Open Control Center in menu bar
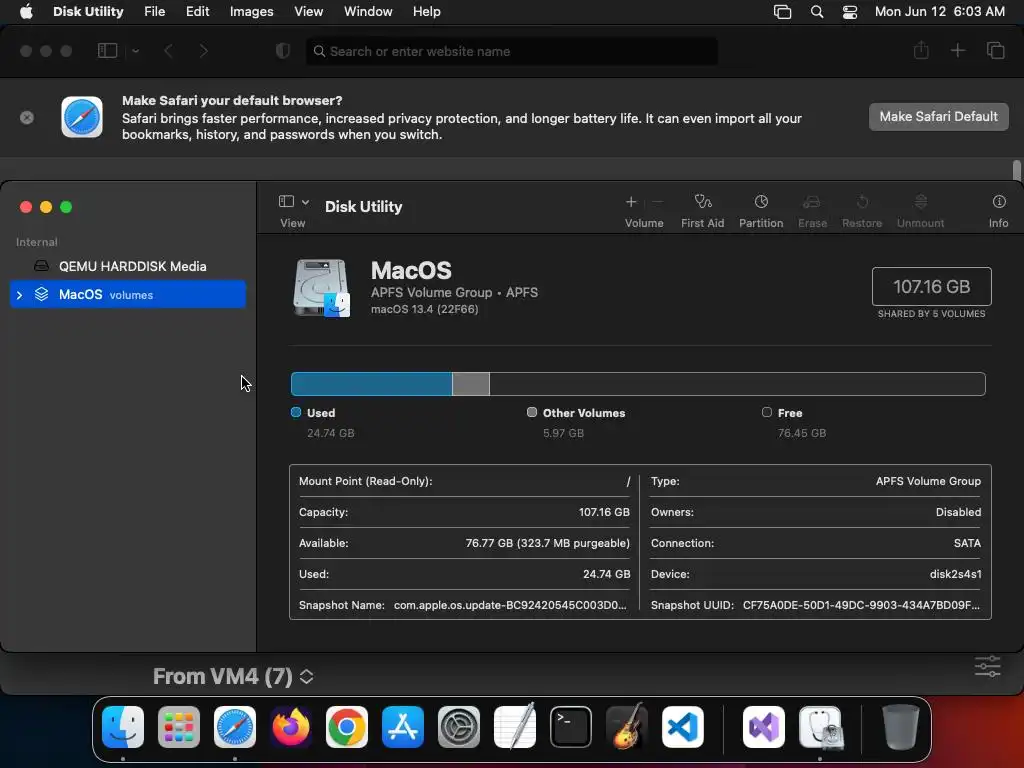Screen dimensions: 1024x768 tap(850, 12)
